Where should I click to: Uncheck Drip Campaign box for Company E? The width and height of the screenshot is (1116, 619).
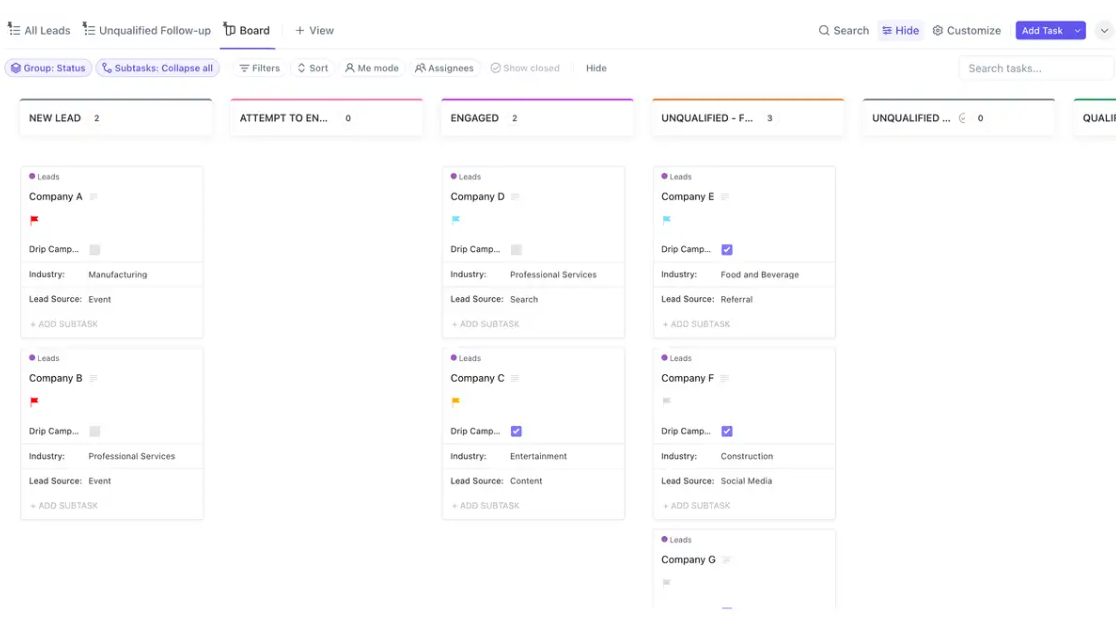pyautogui.click(x=727, y=250)
